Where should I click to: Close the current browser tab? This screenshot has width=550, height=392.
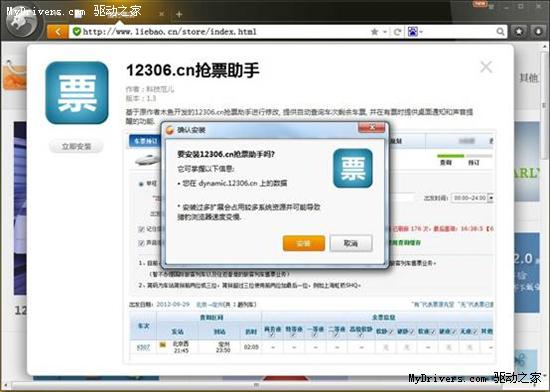tap(162, 14)
